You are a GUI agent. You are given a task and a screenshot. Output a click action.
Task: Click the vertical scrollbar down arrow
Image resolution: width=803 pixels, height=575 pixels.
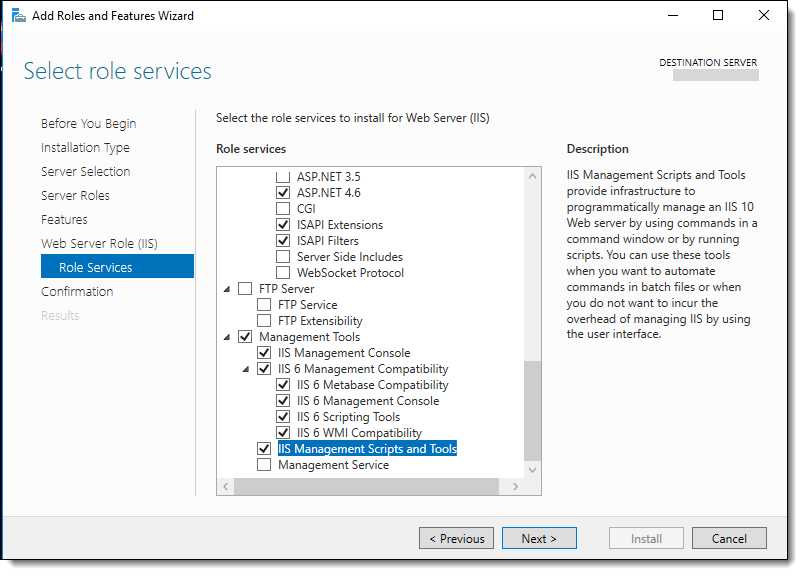click(x=533, y=470)
